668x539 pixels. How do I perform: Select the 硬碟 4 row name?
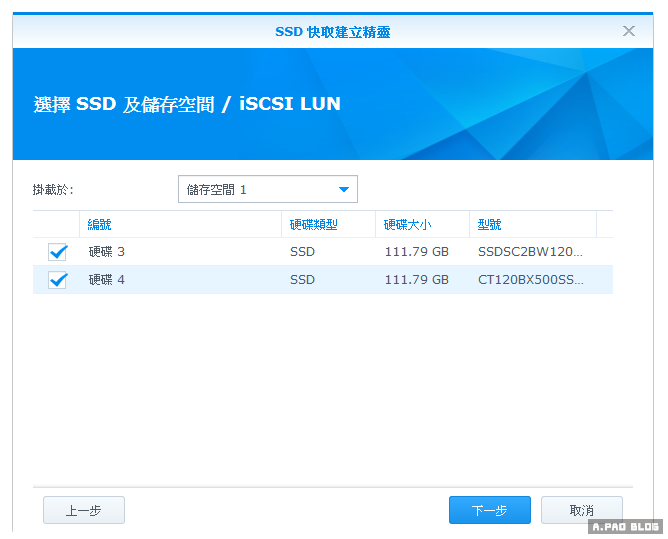click(x=107, y=280)
